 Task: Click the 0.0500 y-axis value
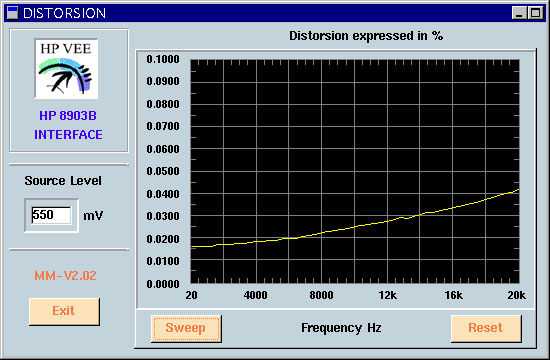(x=163, y=171)
